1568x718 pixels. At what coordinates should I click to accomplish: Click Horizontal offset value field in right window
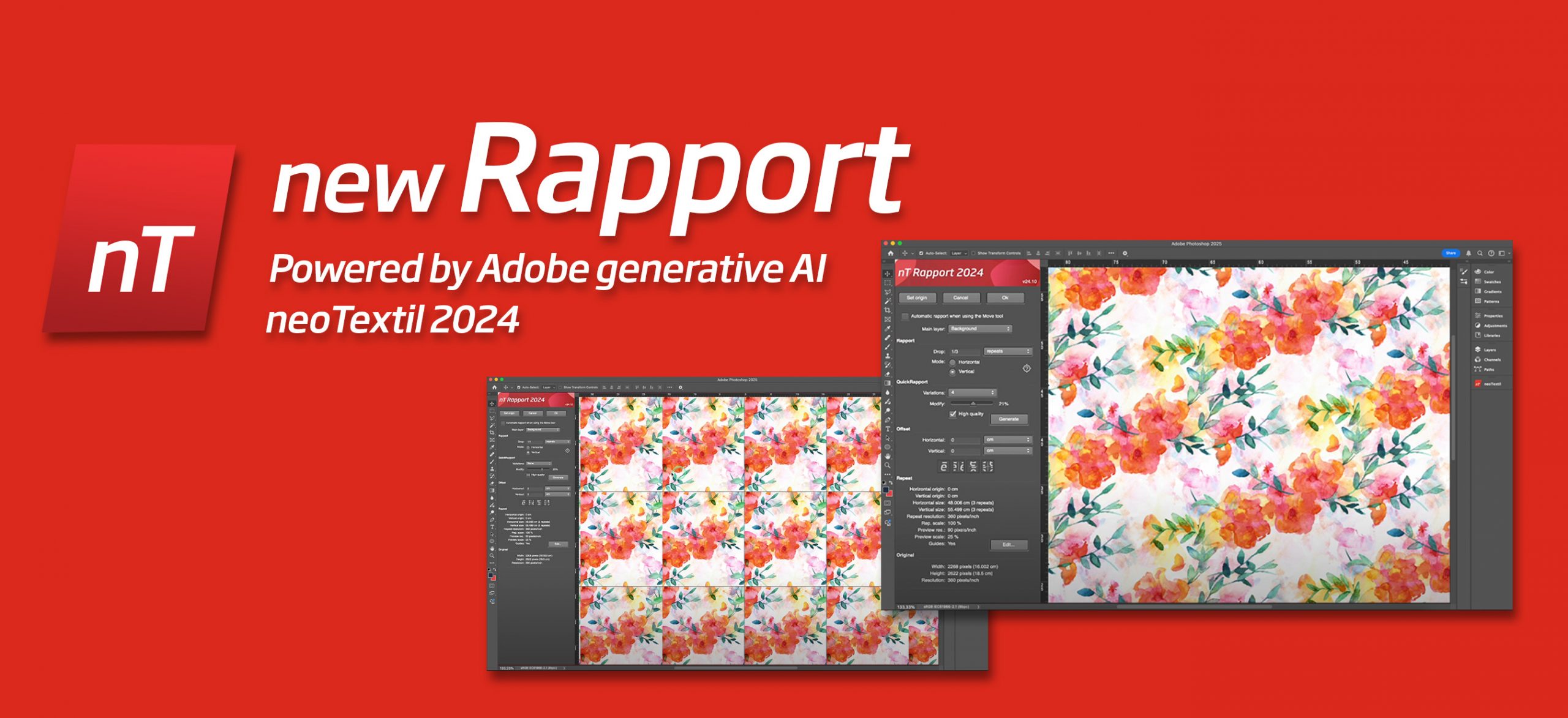click(964, 439)
